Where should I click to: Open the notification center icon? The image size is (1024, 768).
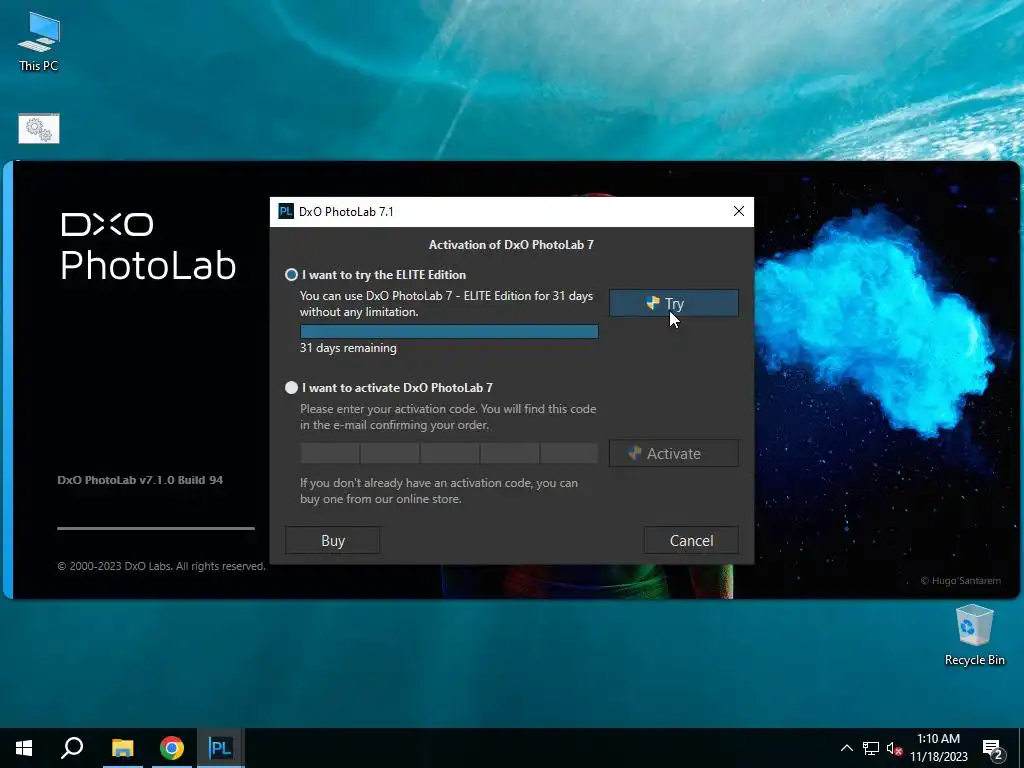tap(993, 748)
